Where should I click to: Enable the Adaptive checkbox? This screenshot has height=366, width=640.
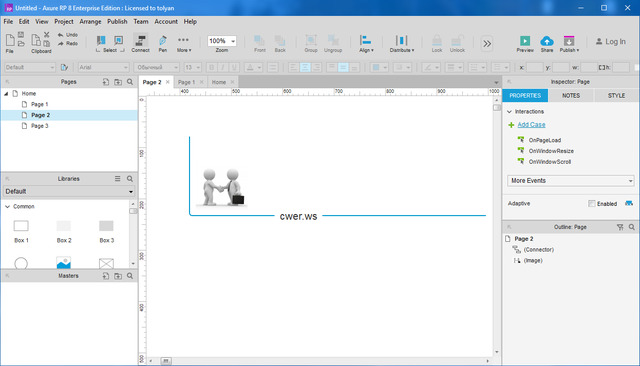[x=592, y=203]
